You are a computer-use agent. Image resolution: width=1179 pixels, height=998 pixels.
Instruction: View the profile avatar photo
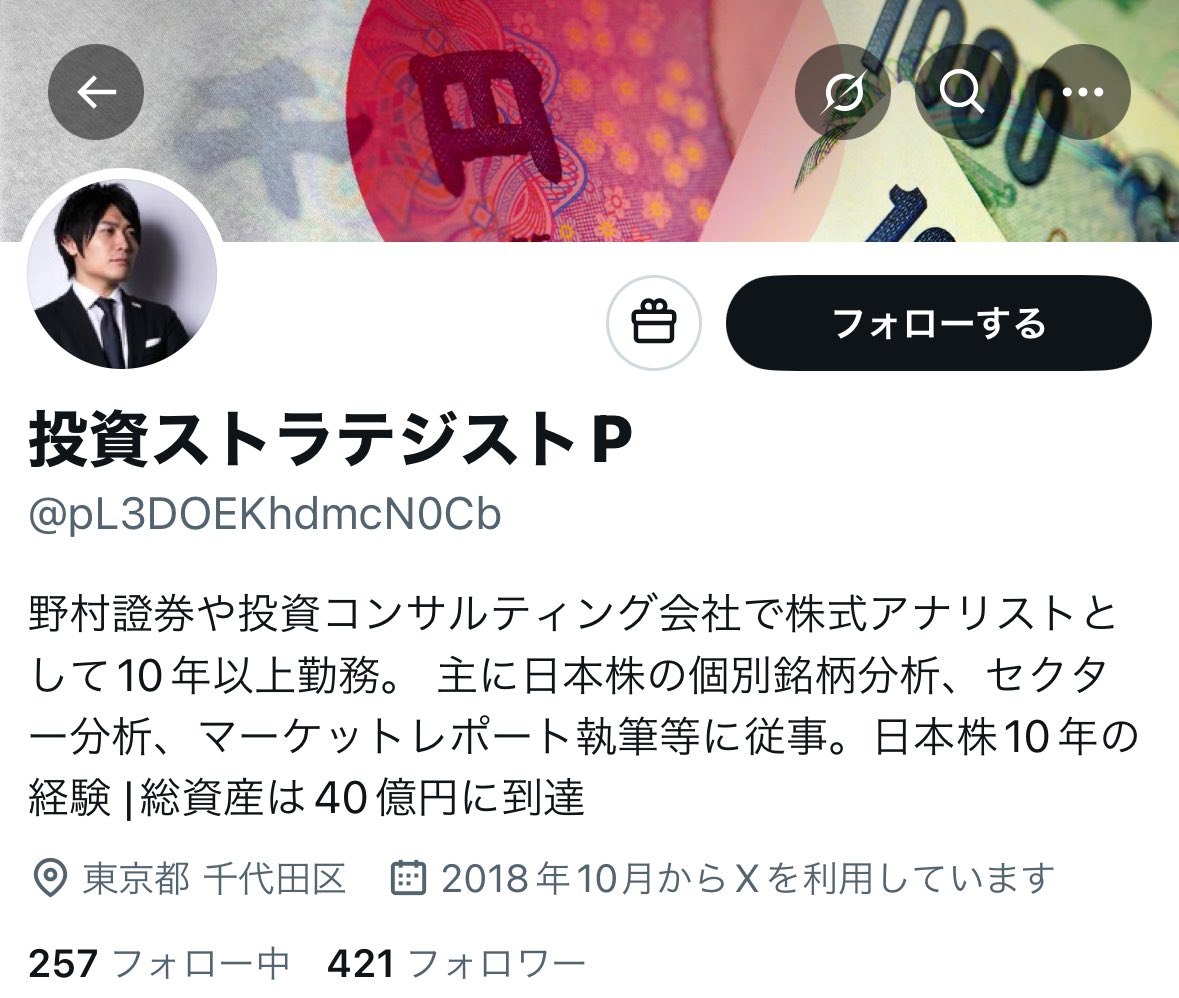click(x=122, y=274)
